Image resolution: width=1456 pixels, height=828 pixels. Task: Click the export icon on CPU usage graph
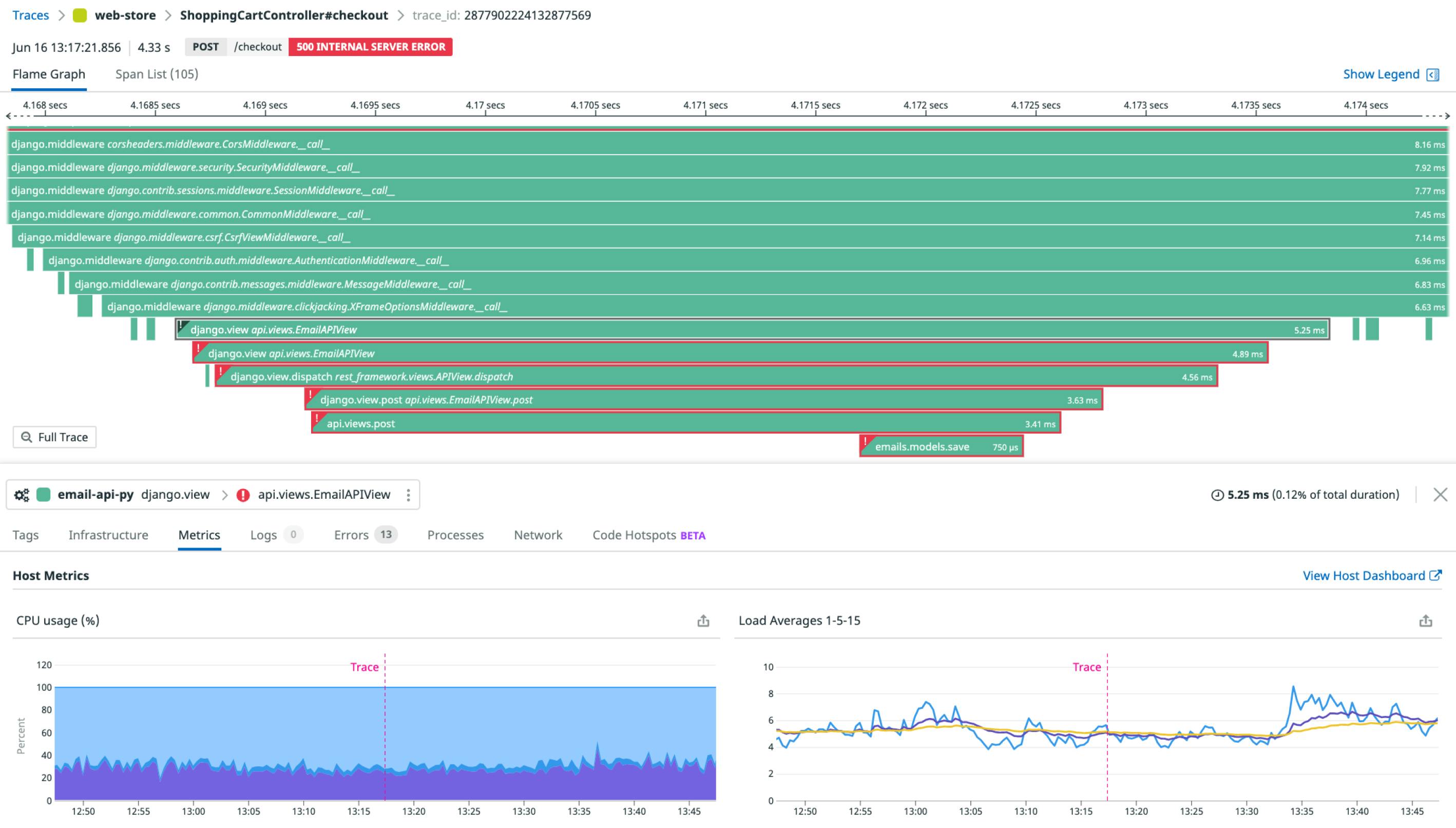pos(703,621)
